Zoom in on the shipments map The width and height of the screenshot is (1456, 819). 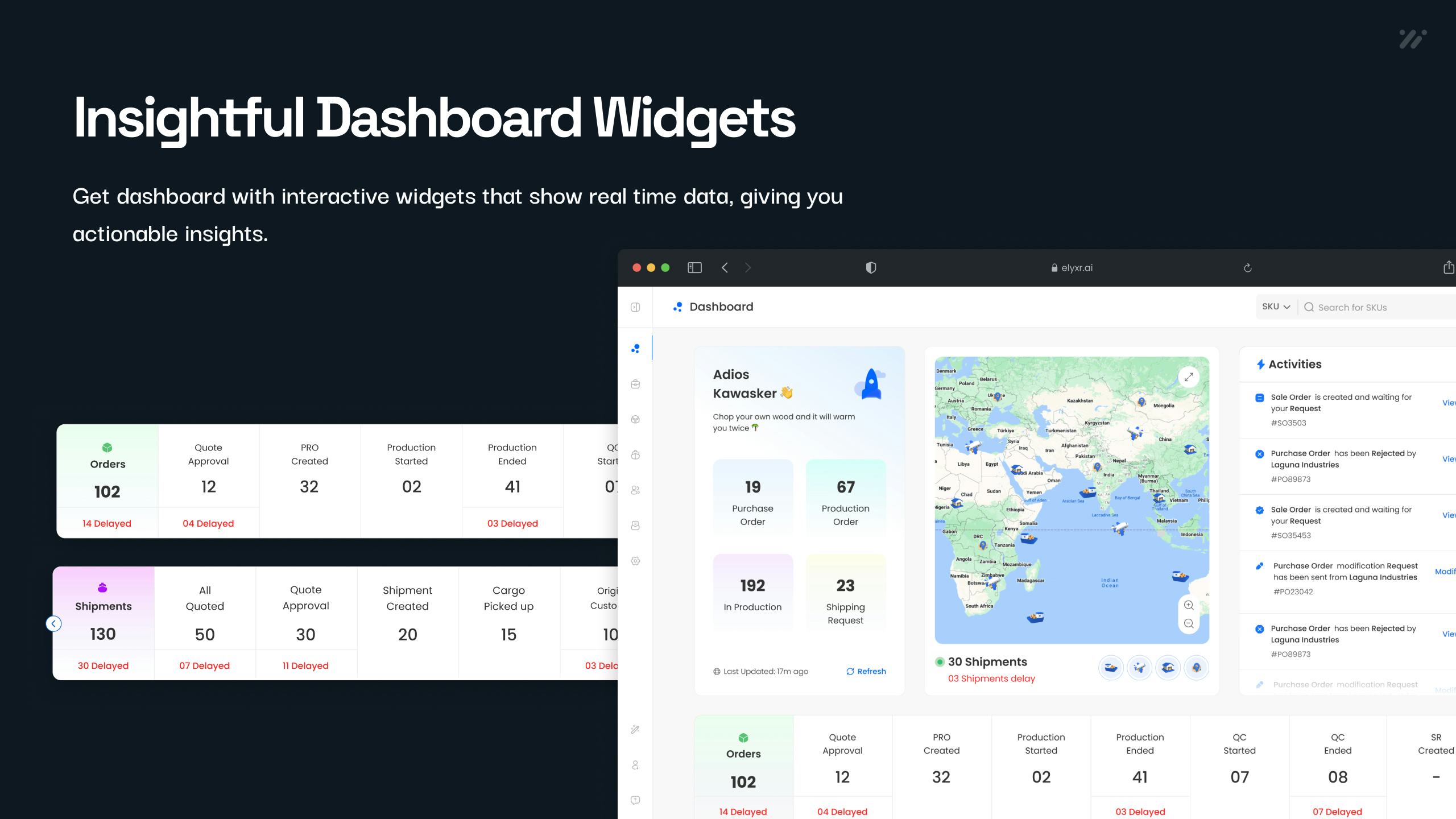(1189, 605)
